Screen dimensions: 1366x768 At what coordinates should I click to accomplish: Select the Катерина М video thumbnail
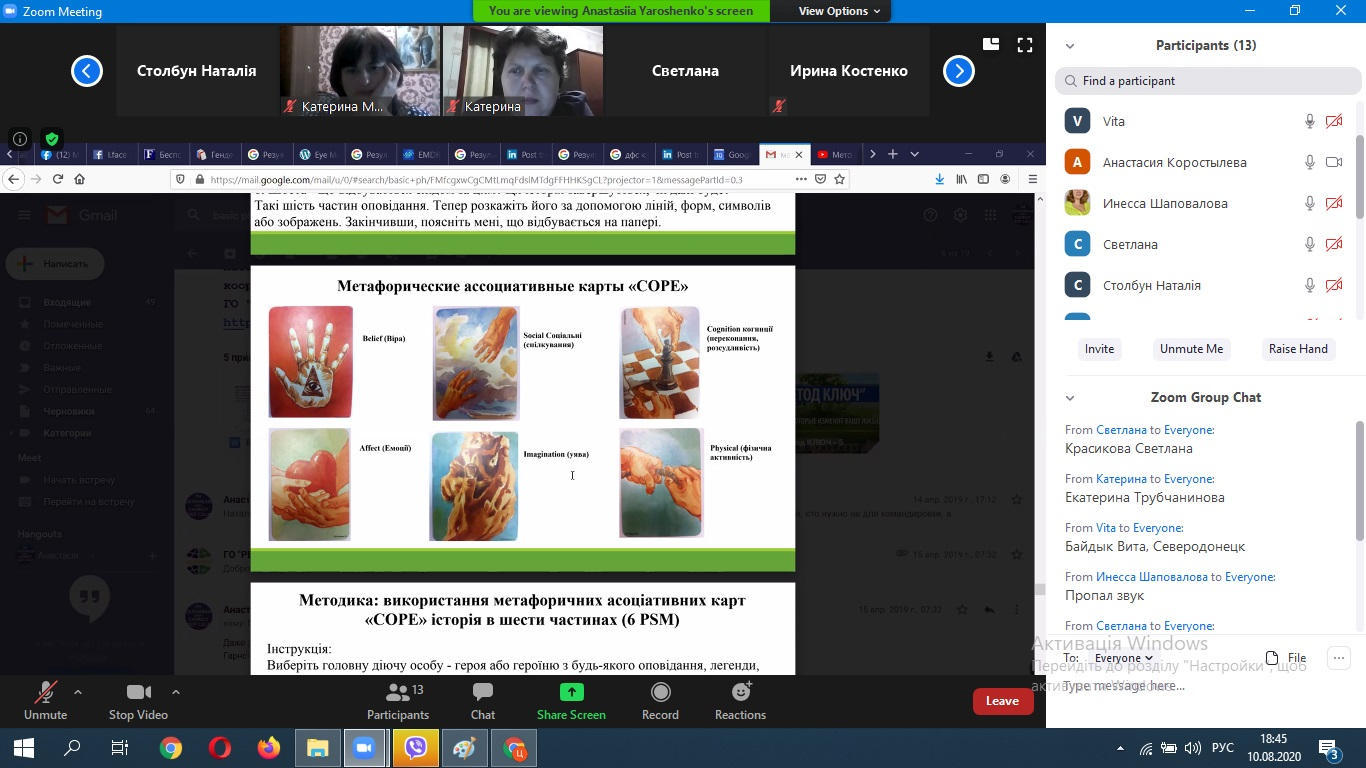(x=360, y=71)
